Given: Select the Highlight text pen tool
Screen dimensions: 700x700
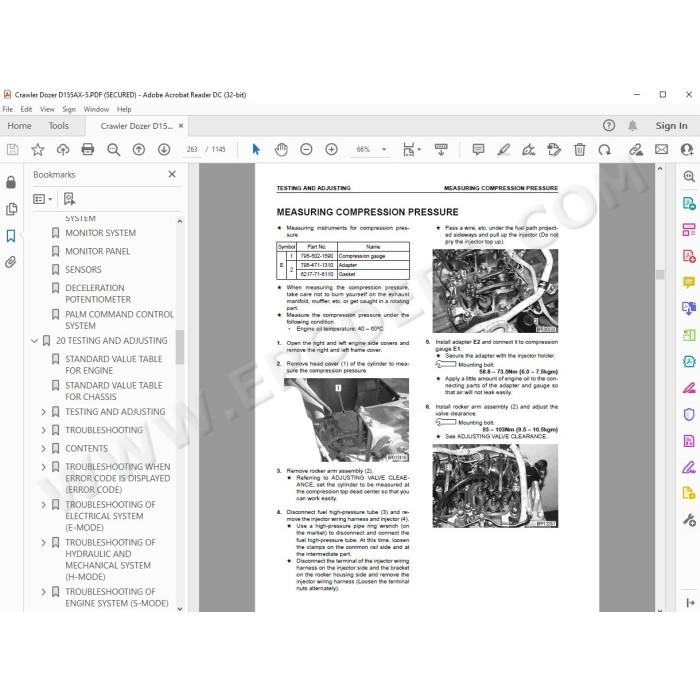Looking at the screenshot, I should tap(504, 149).
